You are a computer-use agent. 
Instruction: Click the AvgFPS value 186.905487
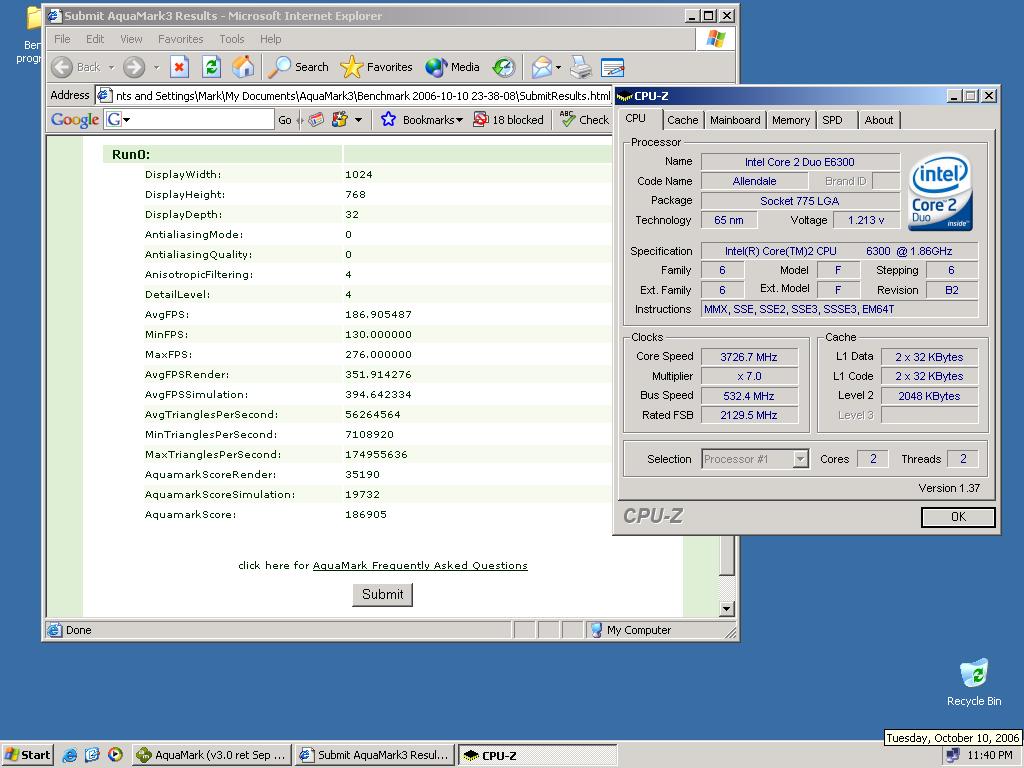pos(378,315)
